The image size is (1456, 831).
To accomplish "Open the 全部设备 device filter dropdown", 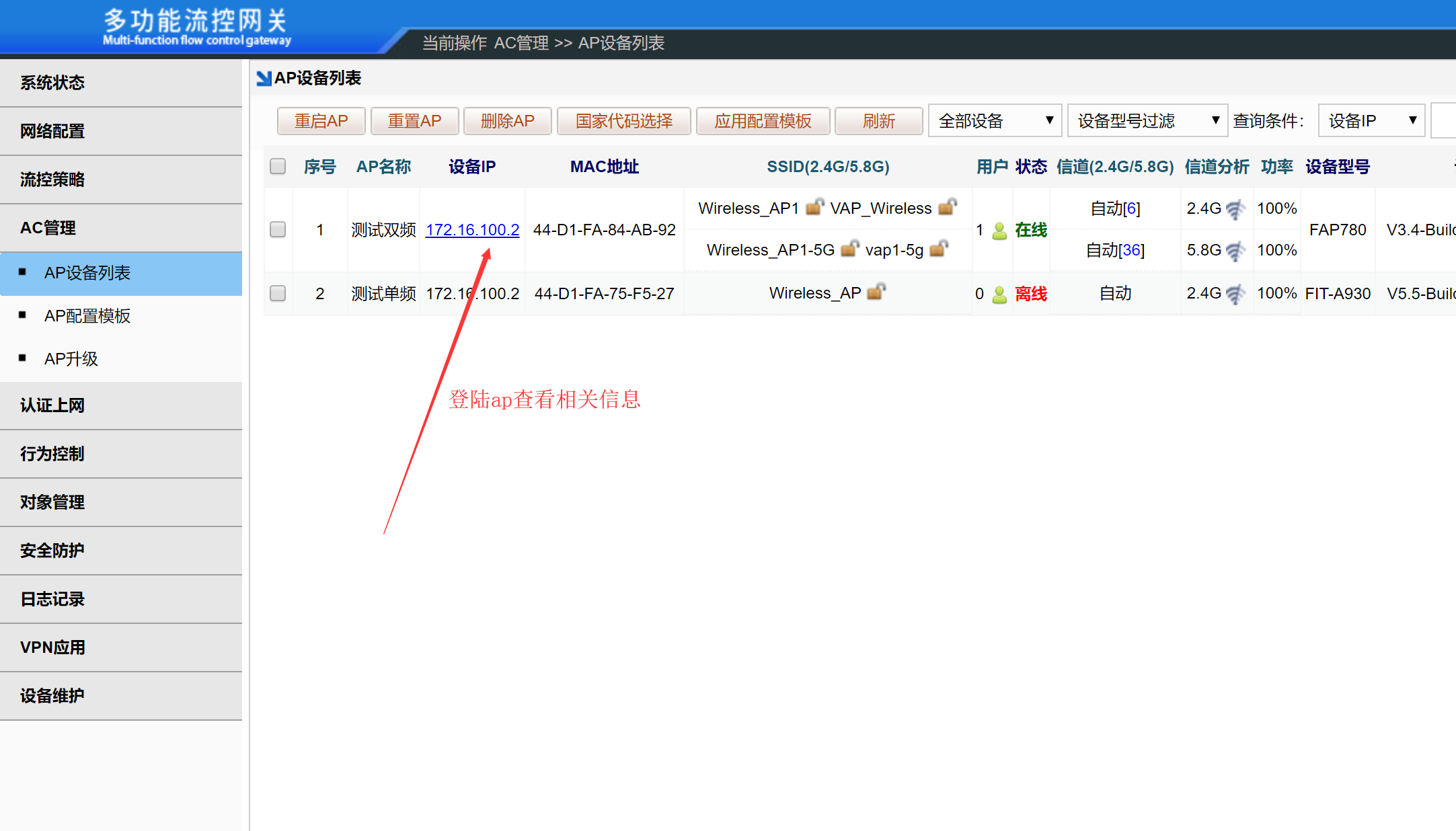I will [x=995, y=121].
